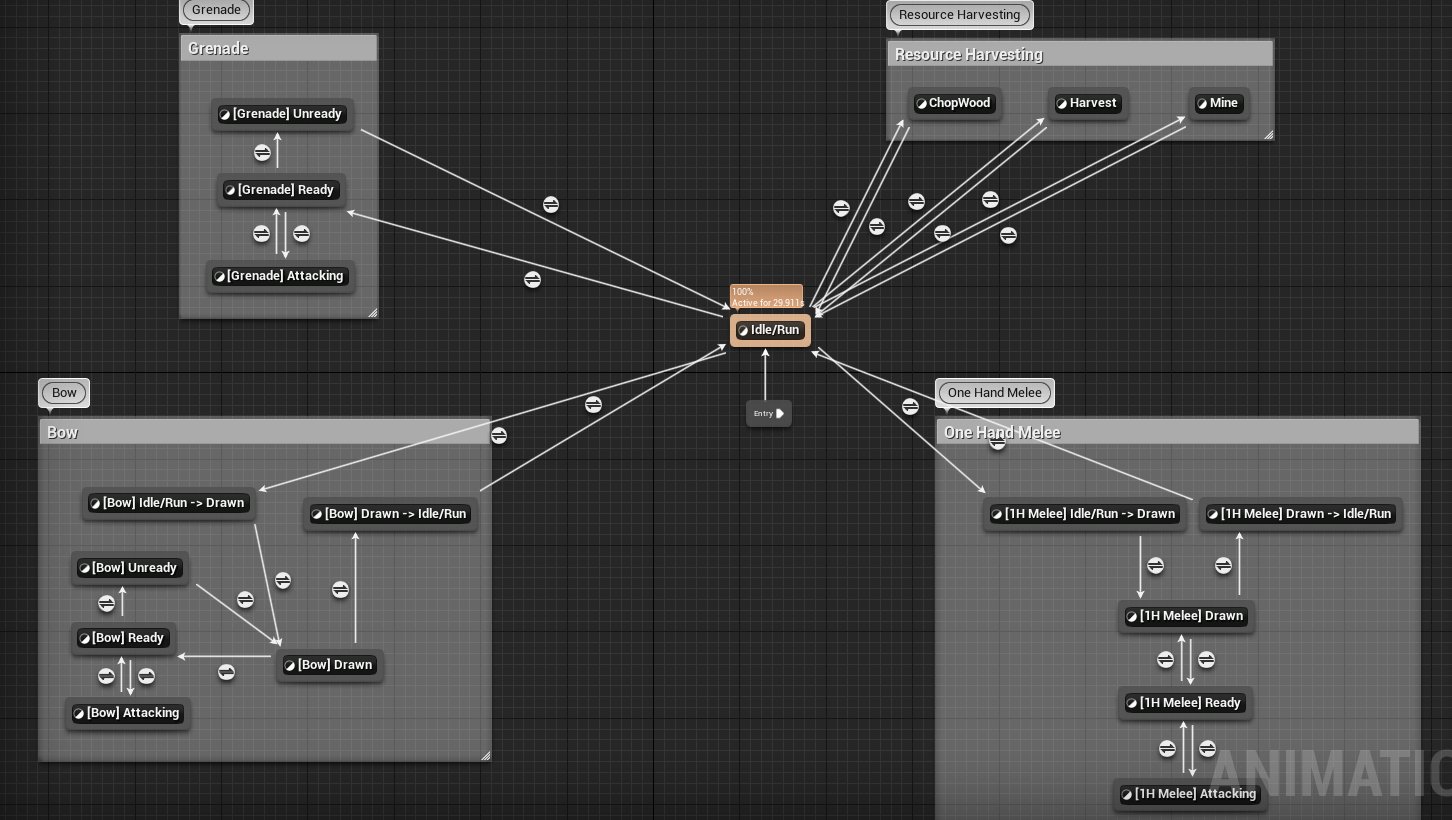Click the Grenade comment box resize handle

[x=372, y=313]
